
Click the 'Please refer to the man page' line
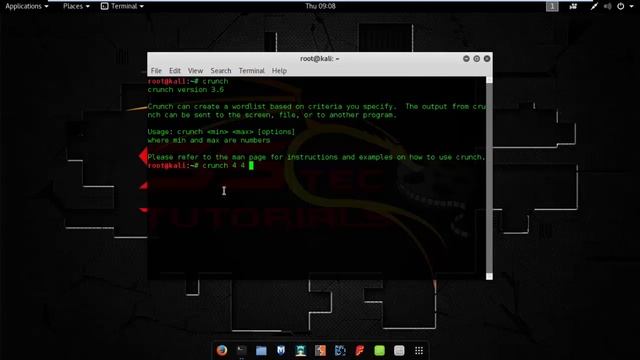pos(316,157)
